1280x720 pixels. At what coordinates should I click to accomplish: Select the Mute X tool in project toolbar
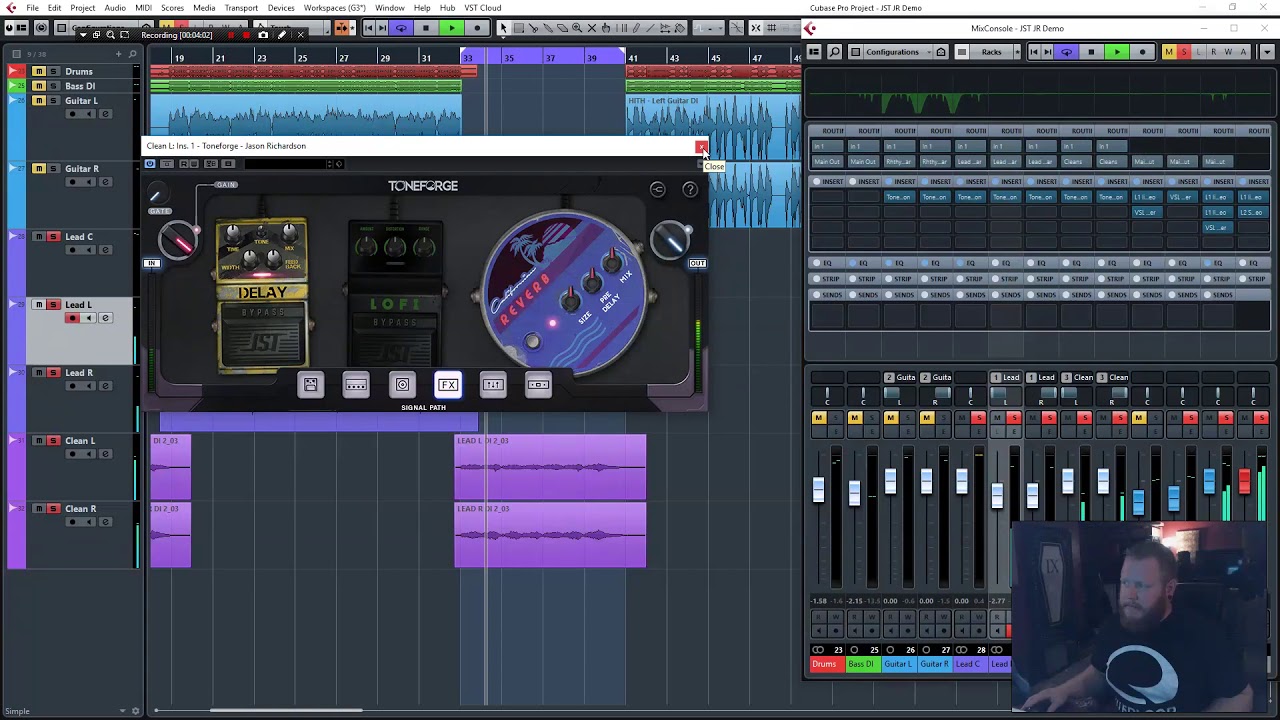[x=591, y=28]
